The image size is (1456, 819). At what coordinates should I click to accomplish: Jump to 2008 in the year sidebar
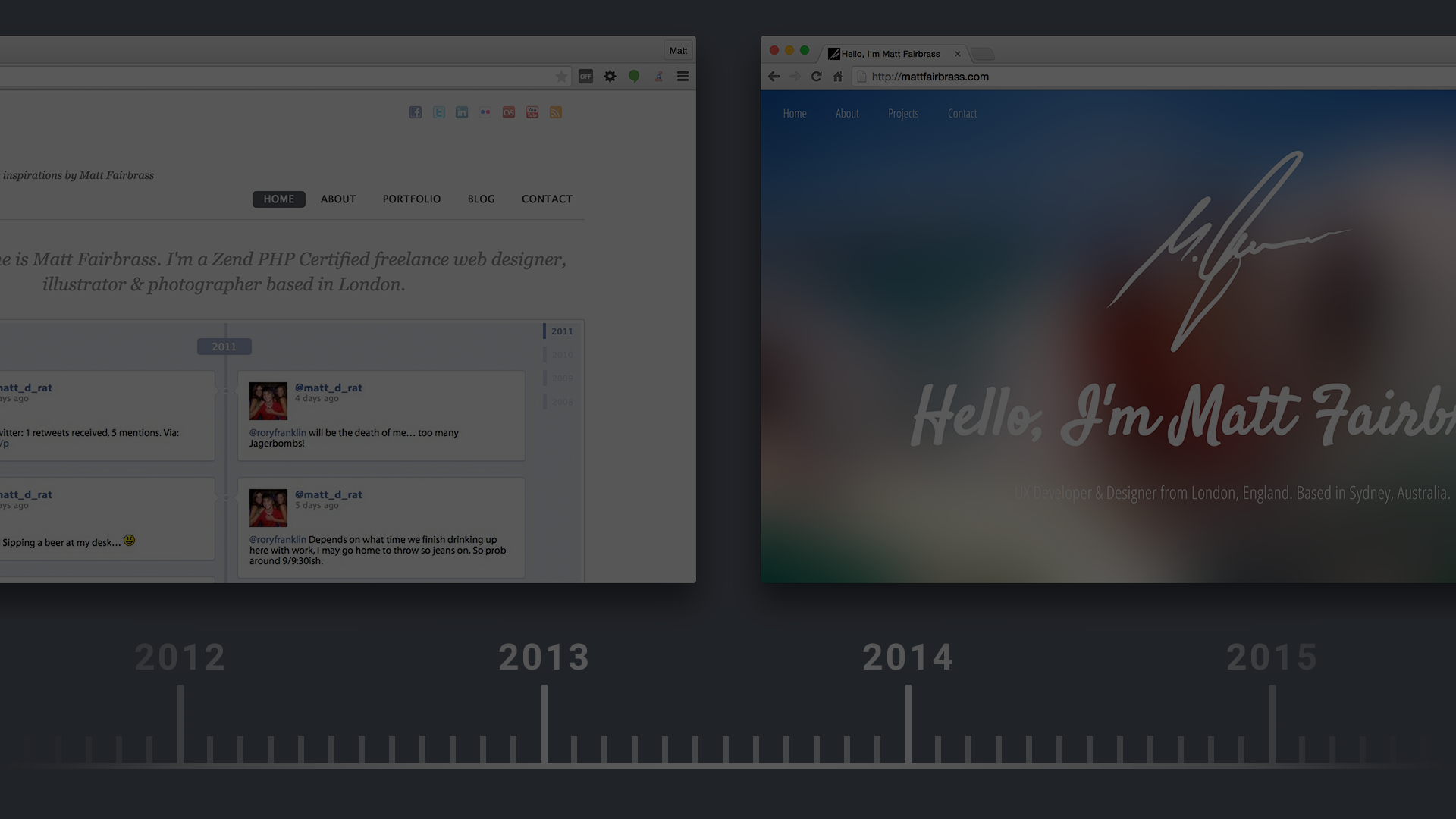click(x=562, y=402)
